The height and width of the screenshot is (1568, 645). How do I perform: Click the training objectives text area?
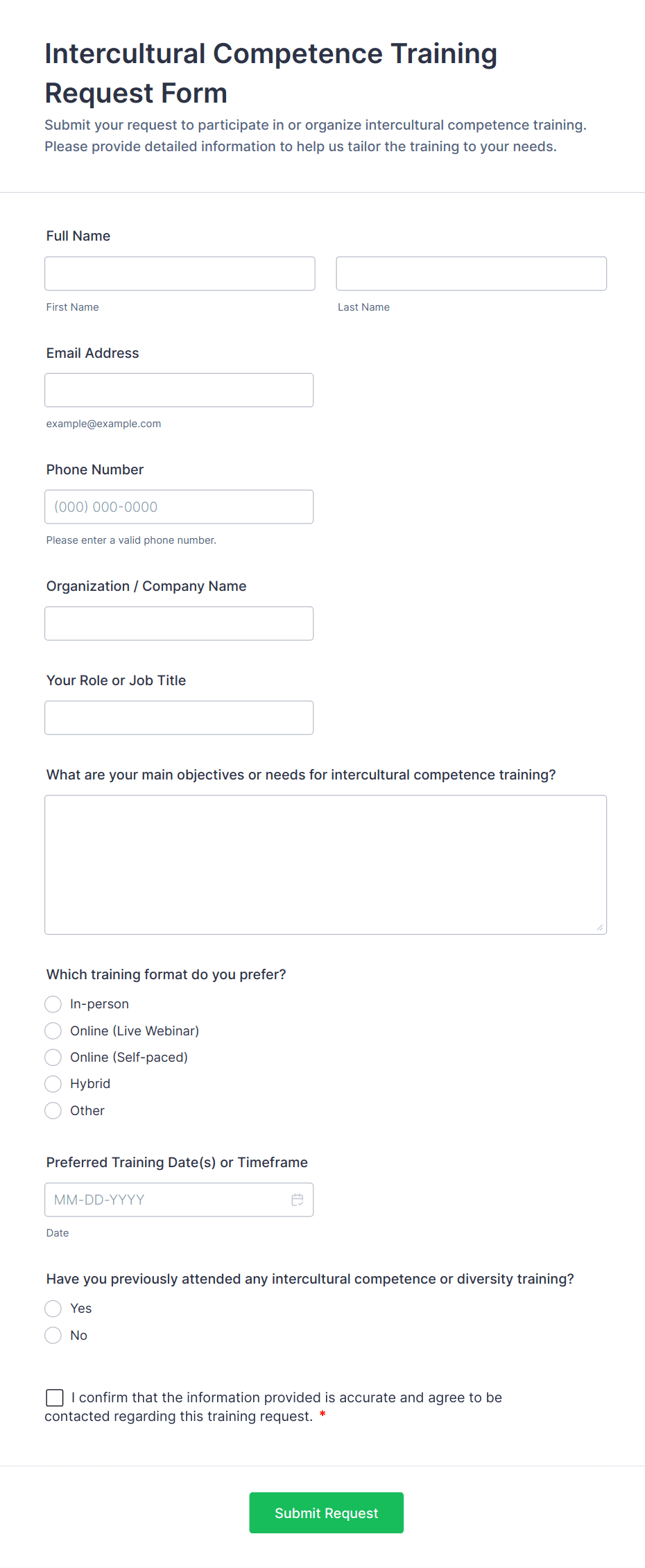tap(325, 863)
